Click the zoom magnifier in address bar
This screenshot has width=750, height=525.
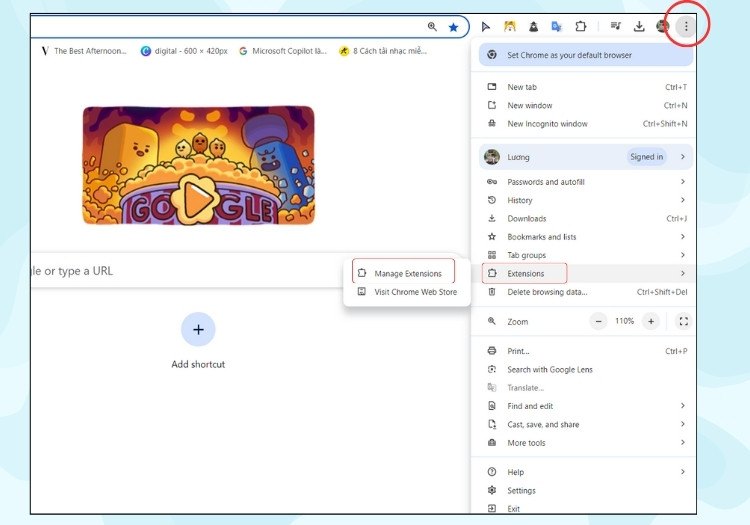click(432, 27)
